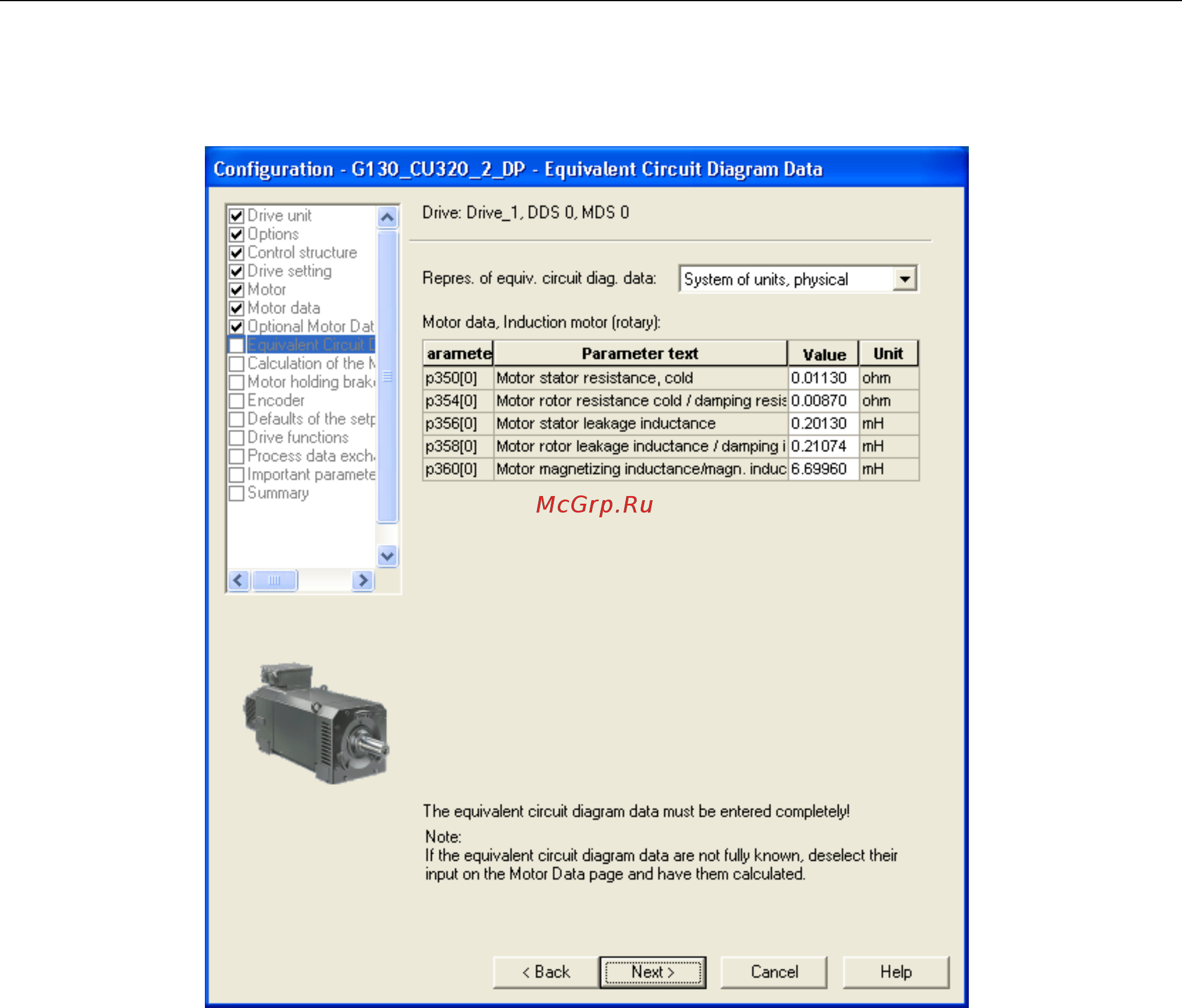1182x1008 pixels.
Task: Select parameter cell p354[0]
Action: click(x=458, y=401)
